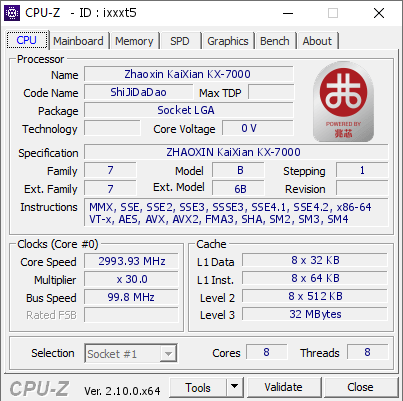Open the SPD tab

click(180, 41)
